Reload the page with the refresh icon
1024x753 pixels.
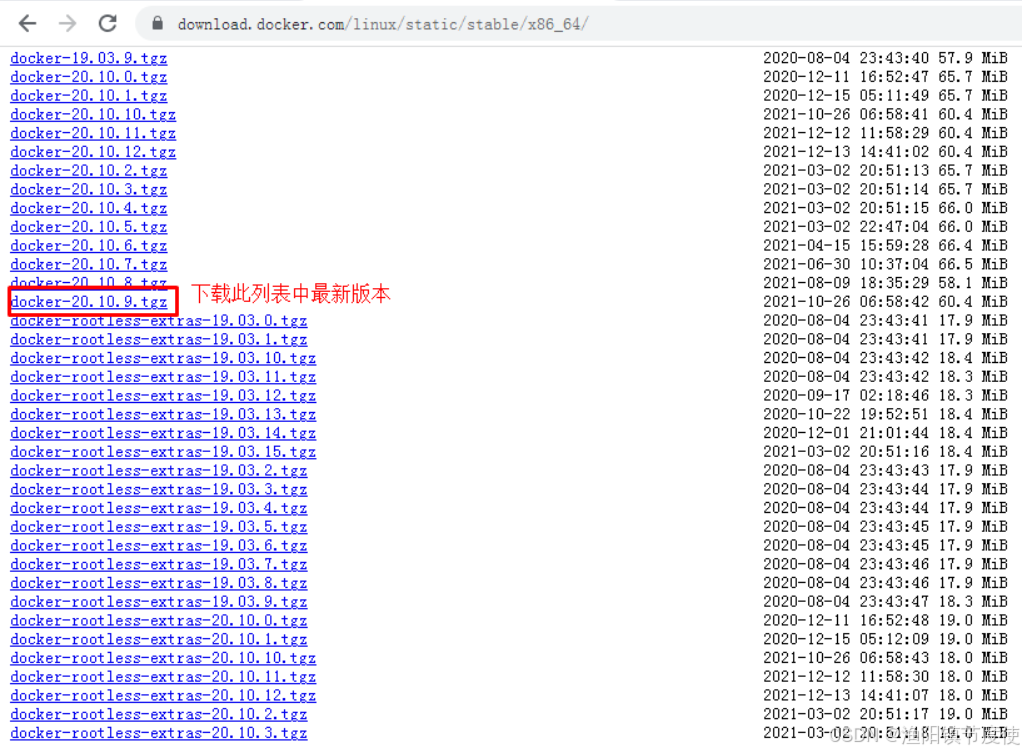click(x=108, y=24)
